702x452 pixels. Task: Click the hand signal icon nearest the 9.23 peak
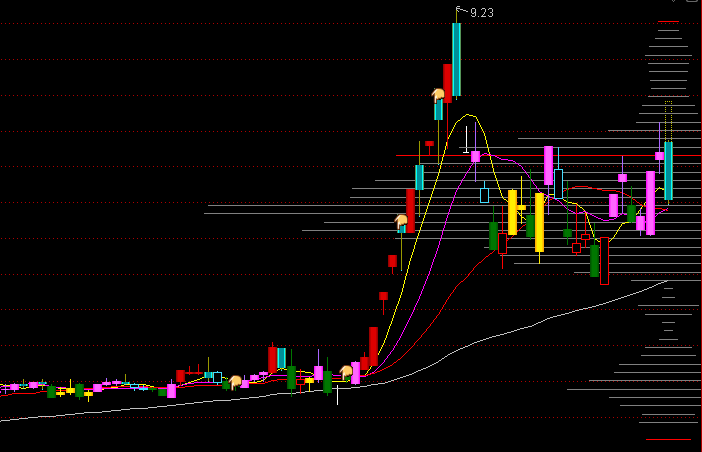(x=438, y=95)
